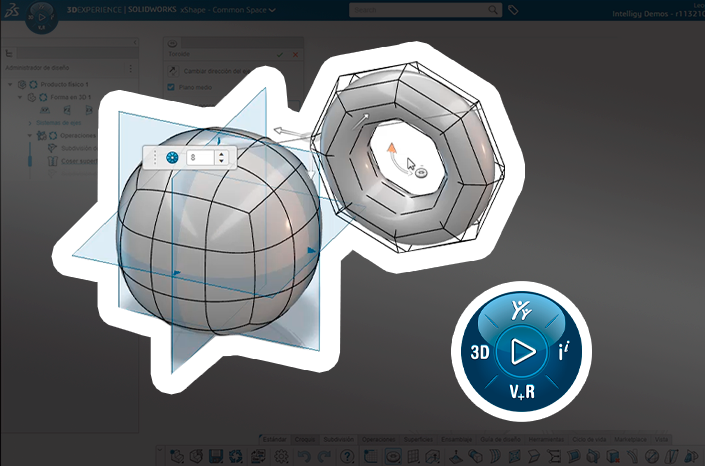Click the undo arrow in the bottom toolbar

[x=304, y=456]
